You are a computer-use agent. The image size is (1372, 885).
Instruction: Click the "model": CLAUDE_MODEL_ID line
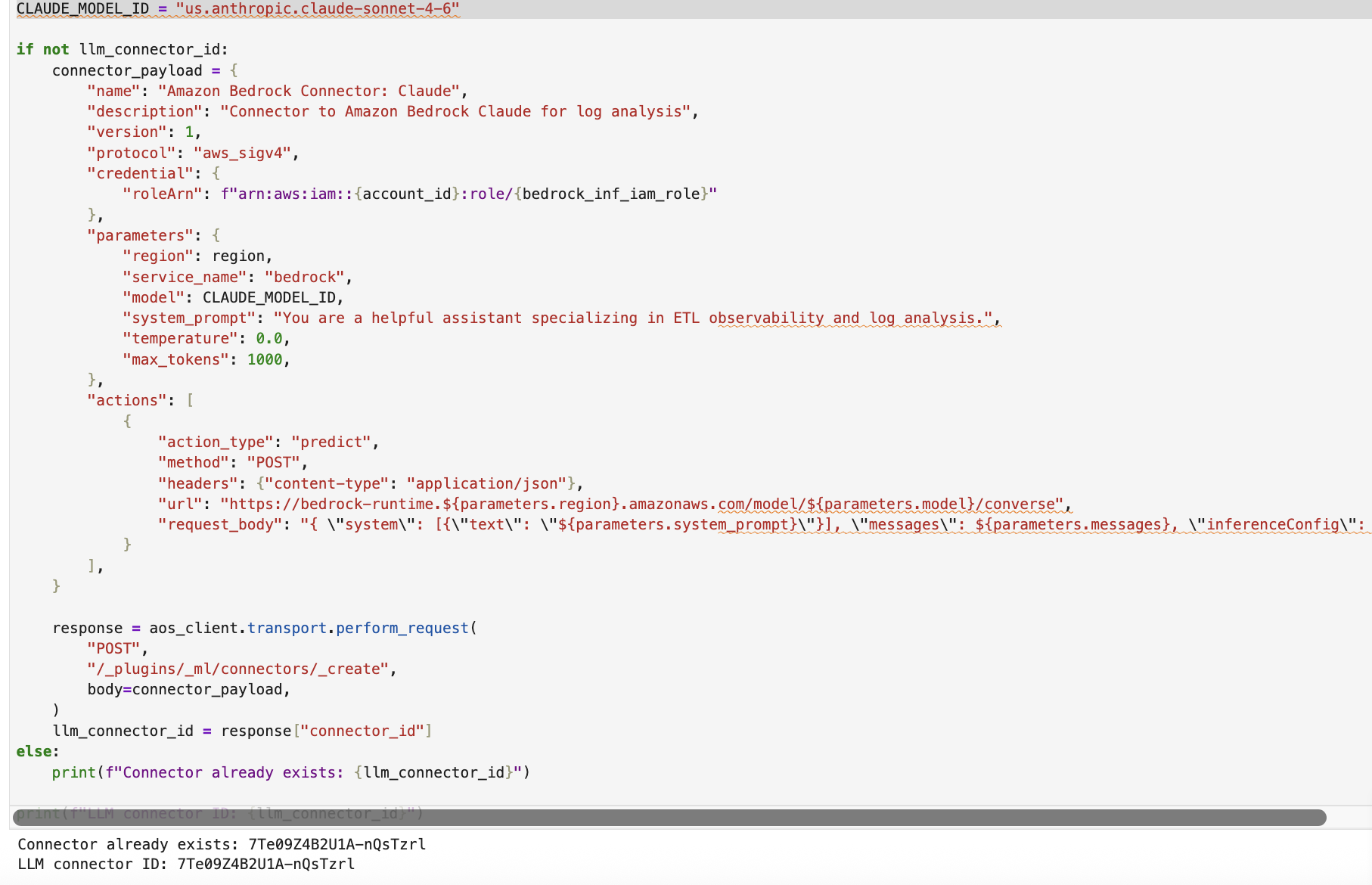[234, 297]
